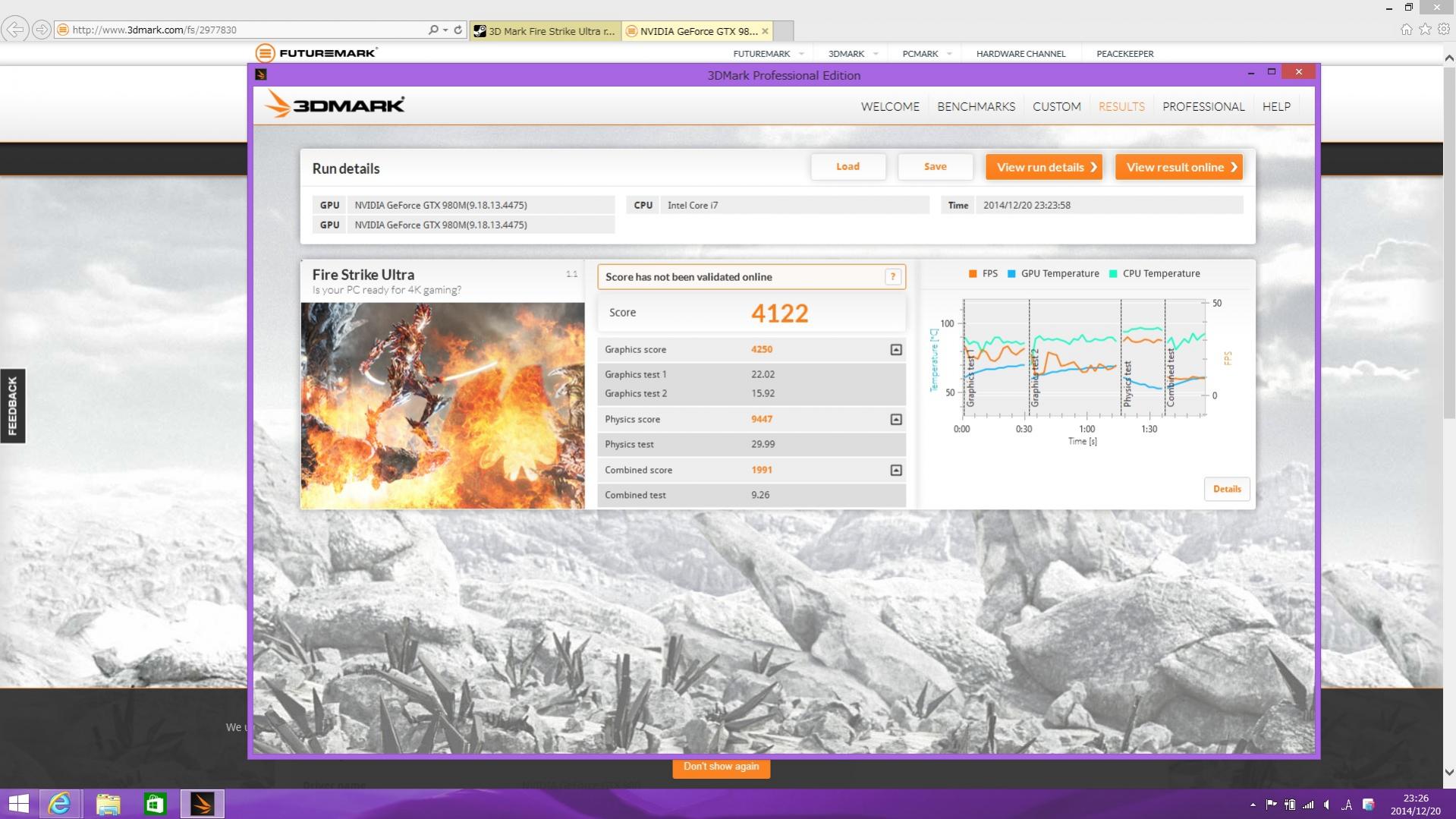Image resolution: width=1456 pixels, height=819 pixels.
Task: Click Fire Strike Ultra artwork thumbnail
Action: [443, 405]
